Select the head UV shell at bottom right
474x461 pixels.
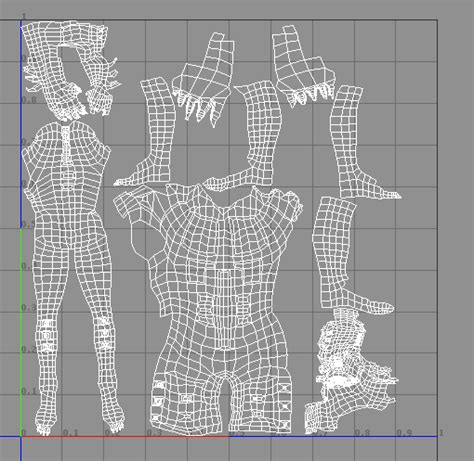point(352,372)
